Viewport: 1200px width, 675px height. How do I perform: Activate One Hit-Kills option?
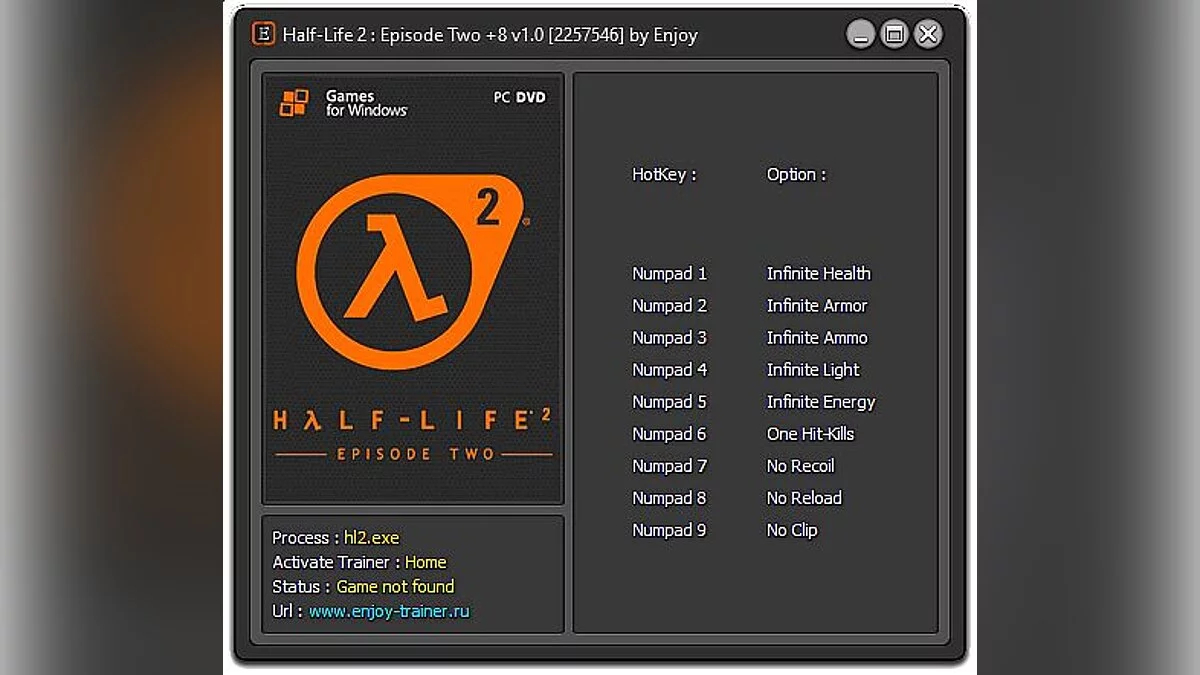[810, 433]
